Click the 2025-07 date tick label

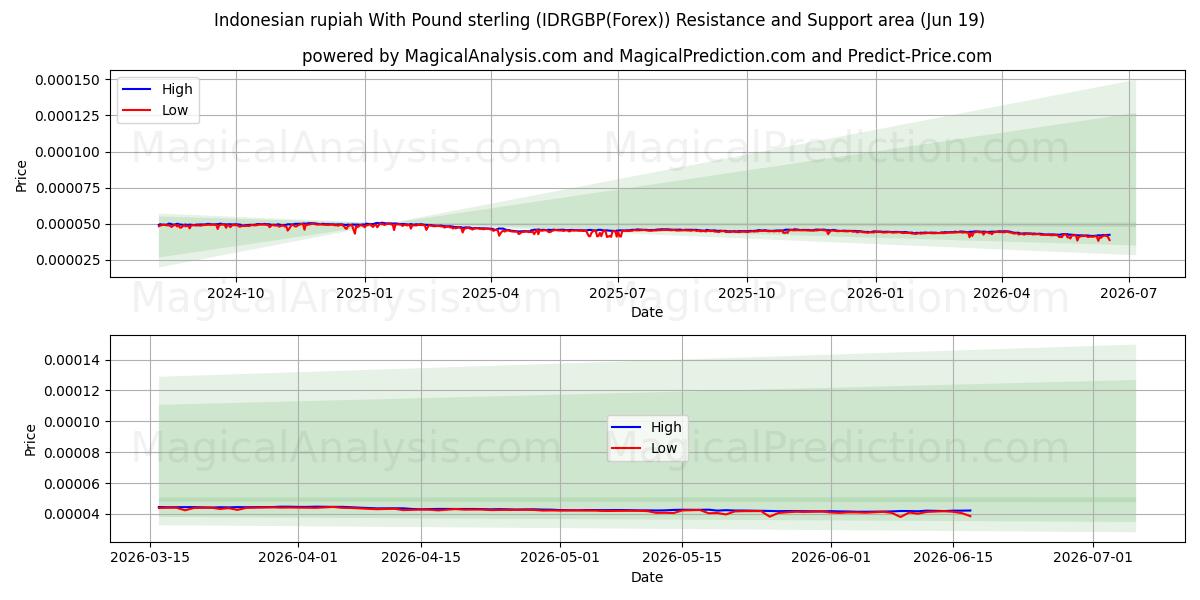(x=617, y=294)
